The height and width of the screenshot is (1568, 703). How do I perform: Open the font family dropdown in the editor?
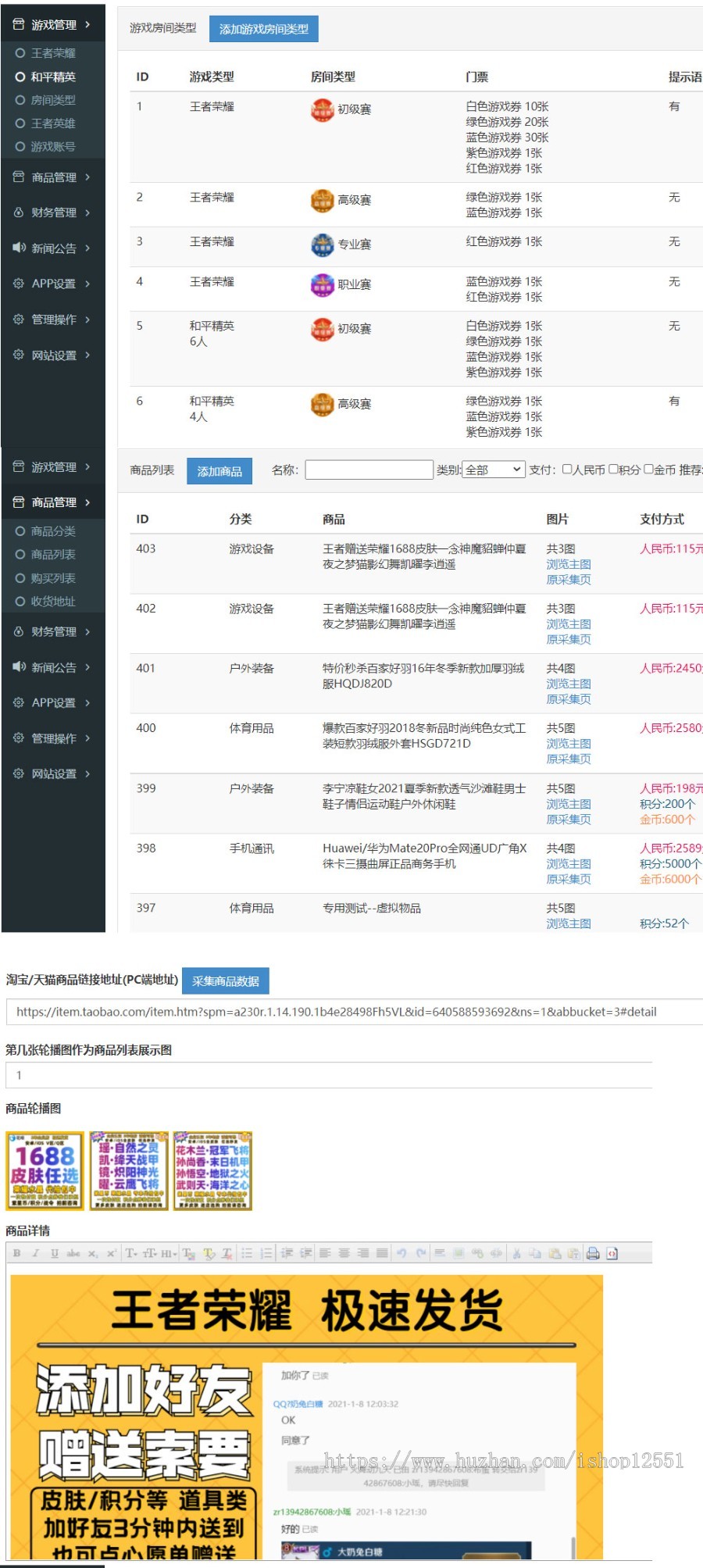(131, 1253)
